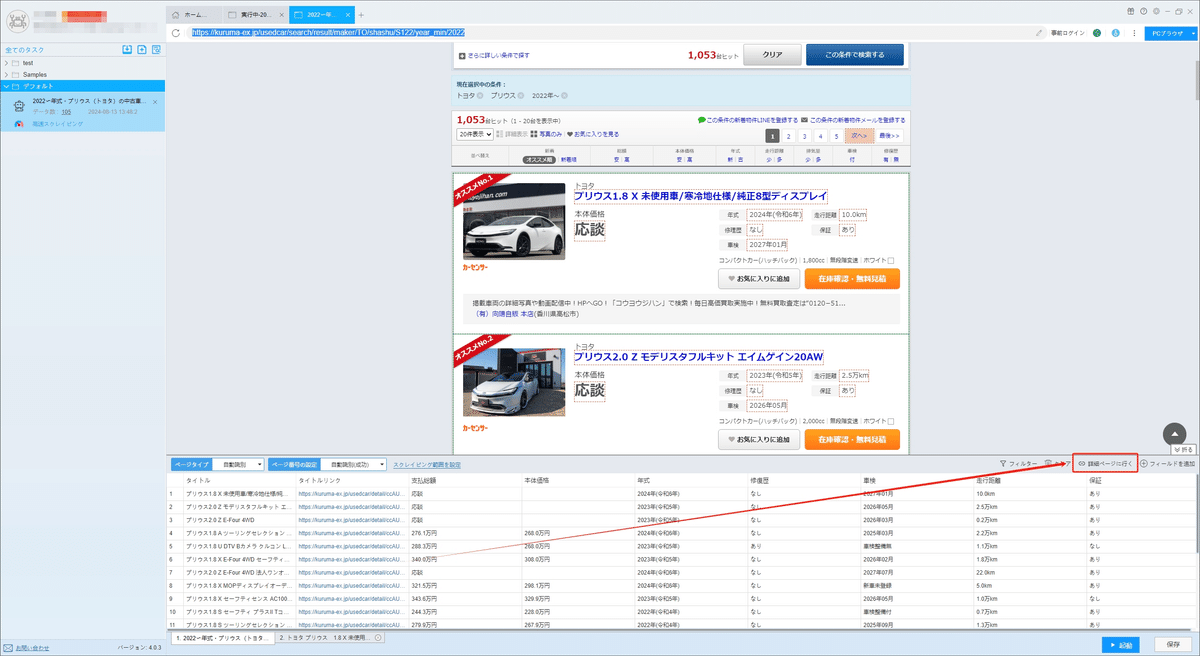Screen dimensions: 1200x656
Task: Open the ページタイプ dropdown
Action: pos(238,465)
